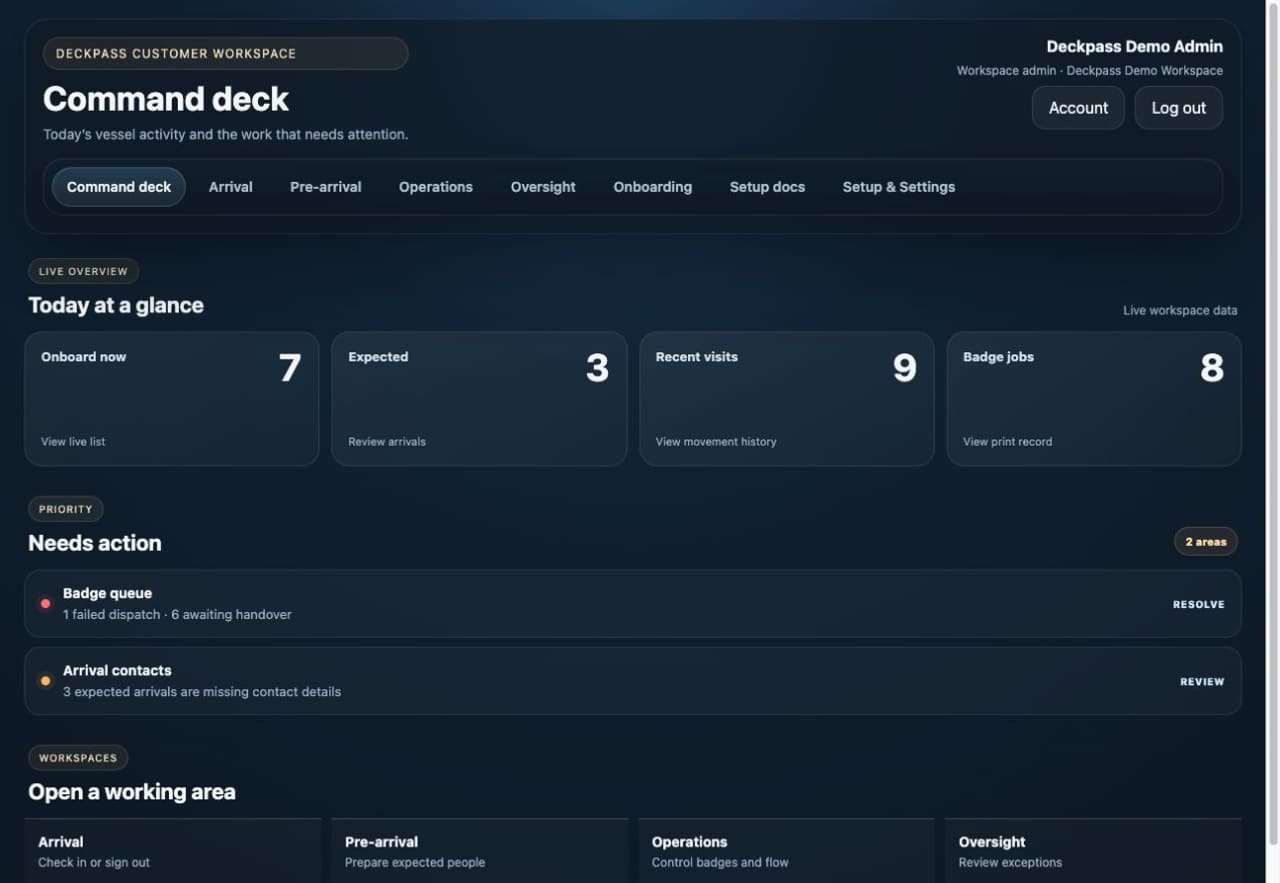Open the Oversight working area card
This screenshot has width=1280, height=883.
click(x=1093, y=851)
